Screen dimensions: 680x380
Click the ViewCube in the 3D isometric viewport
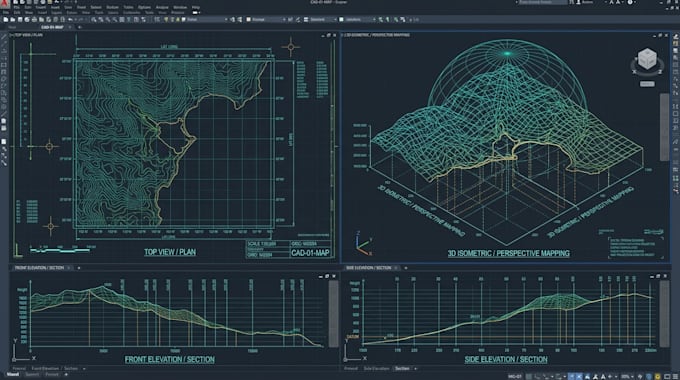(x=647, y=59)
